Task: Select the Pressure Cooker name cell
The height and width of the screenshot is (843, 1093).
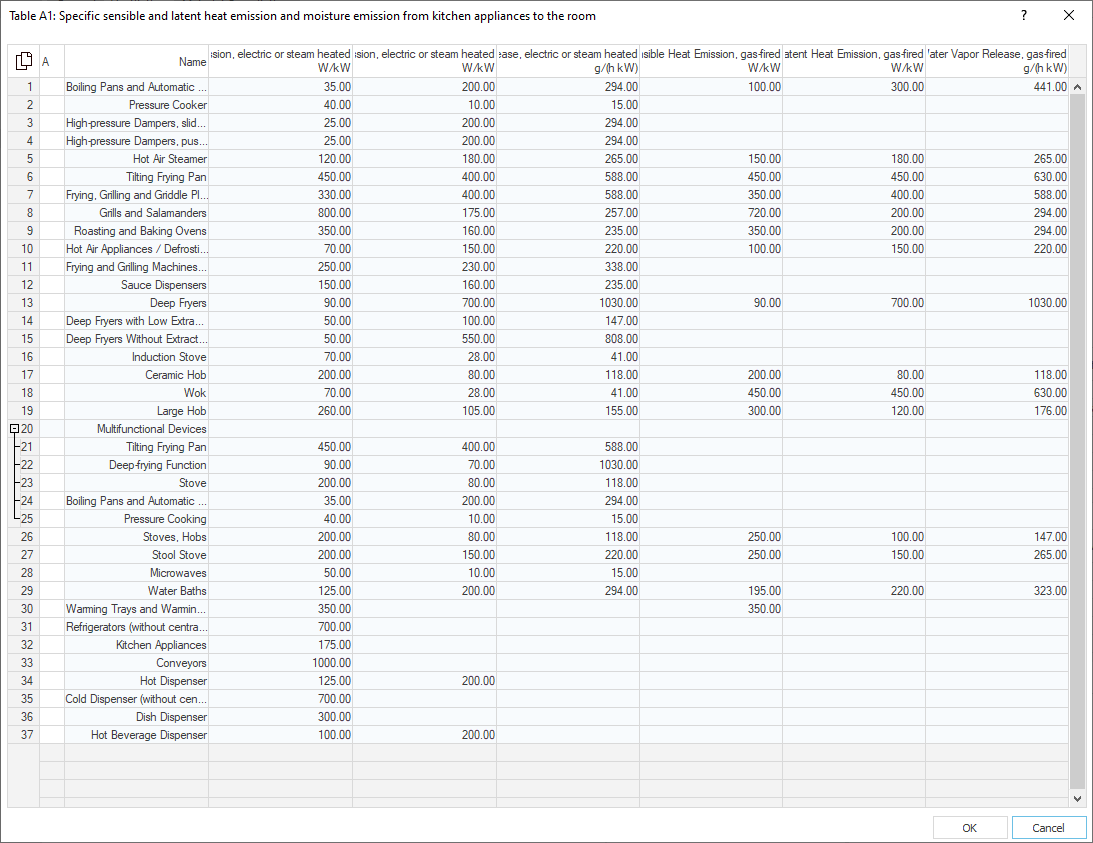Action: click(x=137, y=105)
